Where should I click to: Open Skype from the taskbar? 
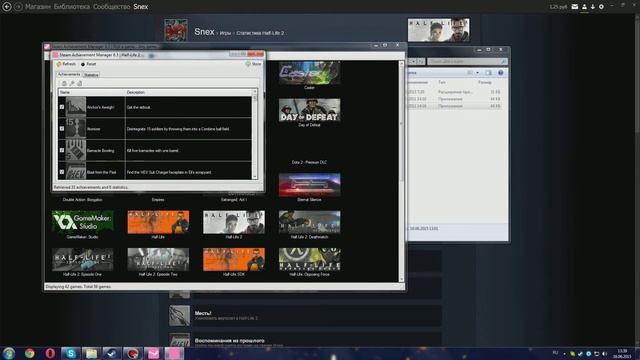click(71, 353)
